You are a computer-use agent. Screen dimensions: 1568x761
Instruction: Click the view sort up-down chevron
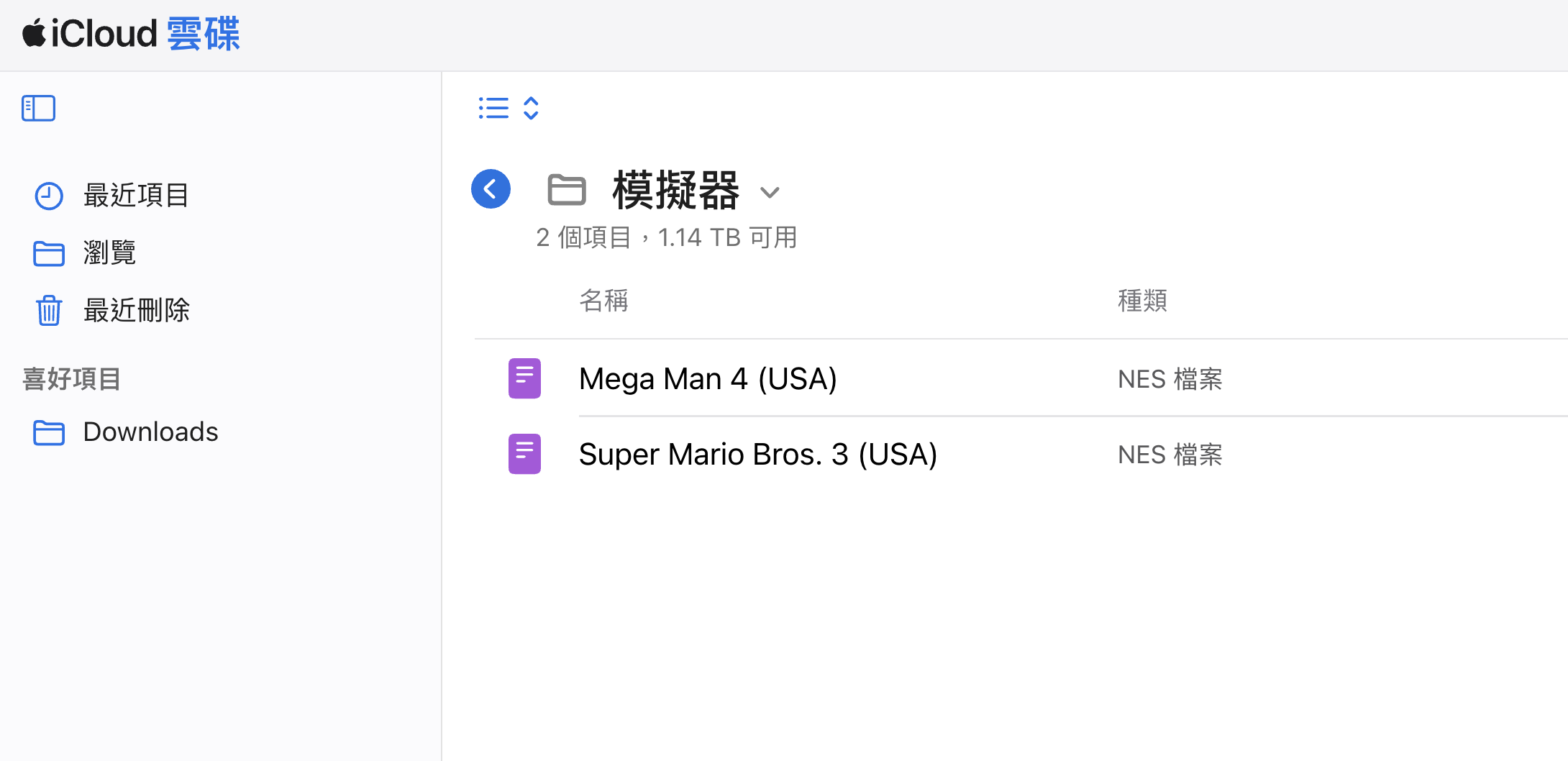[531, 109]
